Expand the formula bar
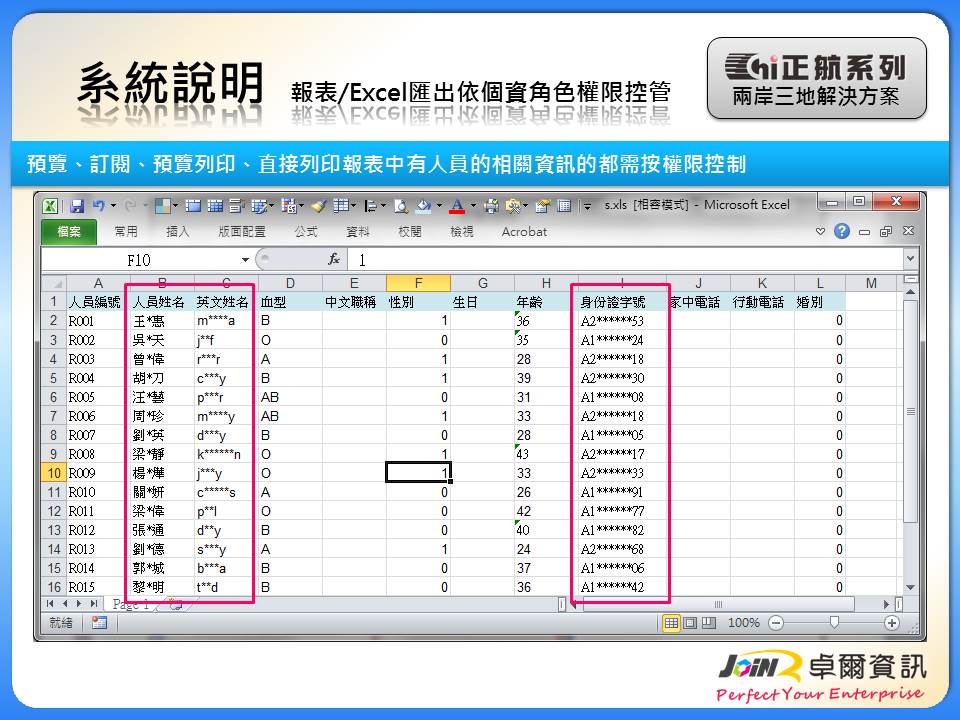 click(909, 260)
